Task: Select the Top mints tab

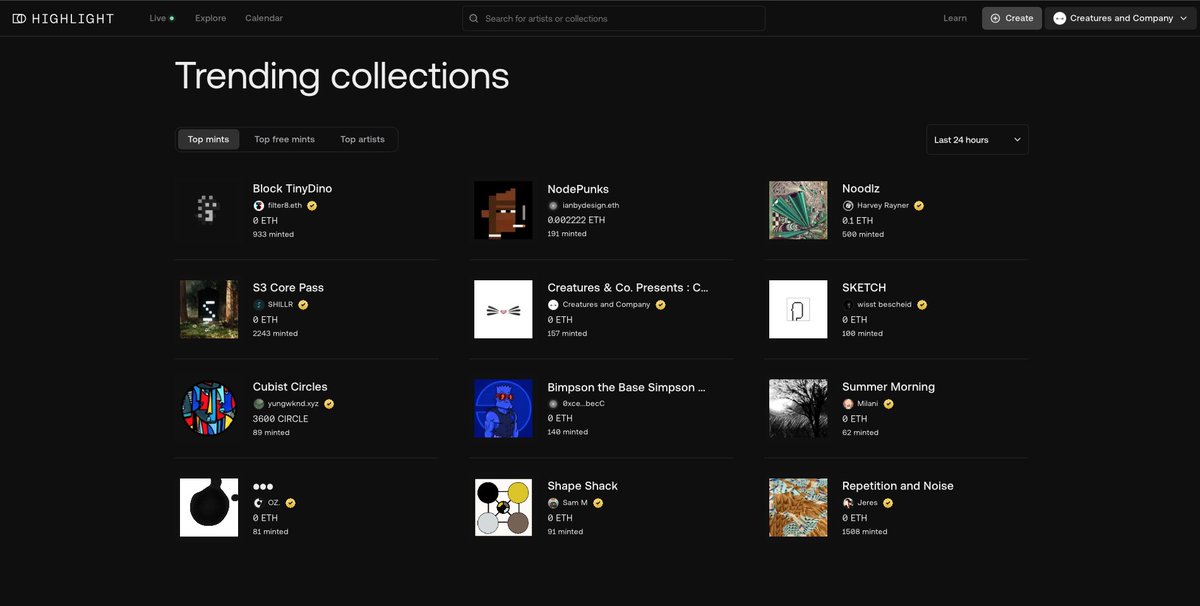Action: tap(208, 139)
